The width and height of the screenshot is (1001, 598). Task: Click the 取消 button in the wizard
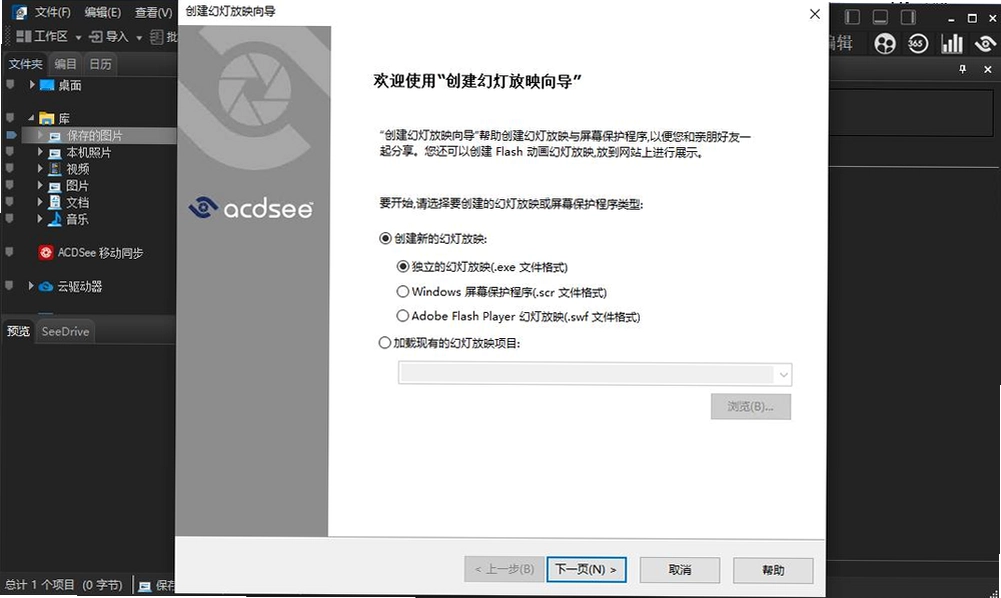coord(680,570)
